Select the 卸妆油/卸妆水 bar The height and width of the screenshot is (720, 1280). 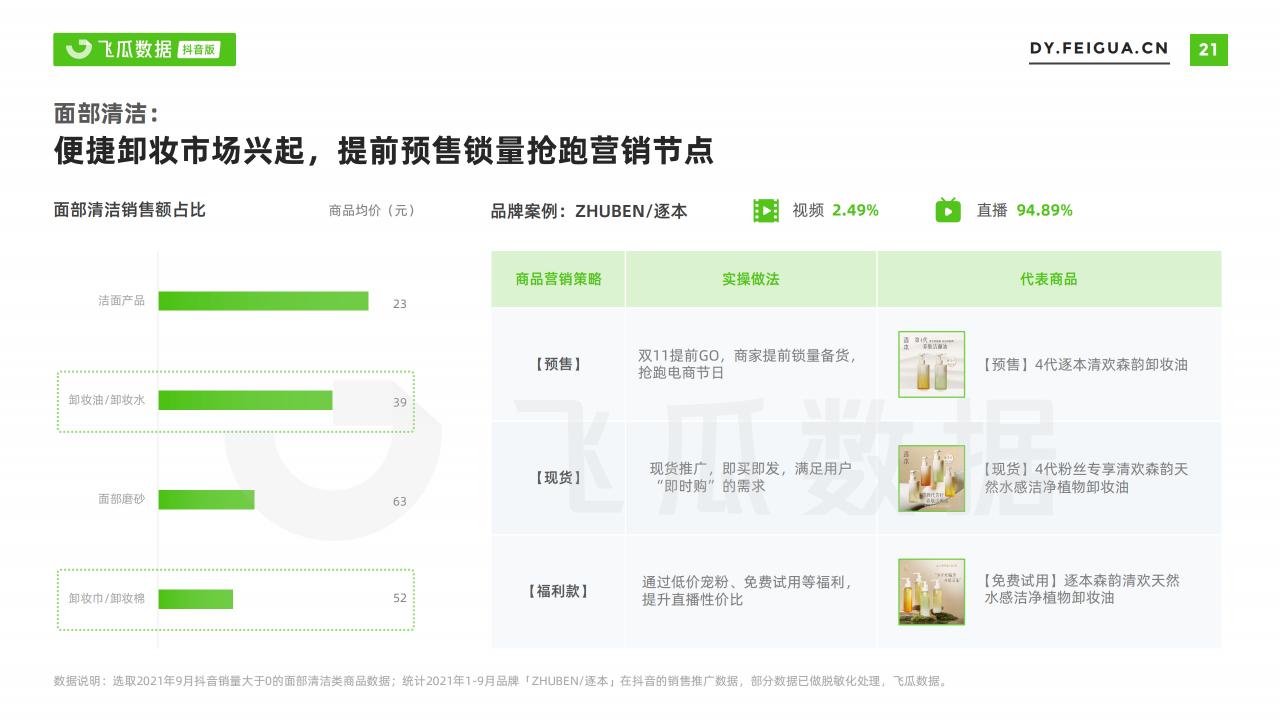pos(245,400)
